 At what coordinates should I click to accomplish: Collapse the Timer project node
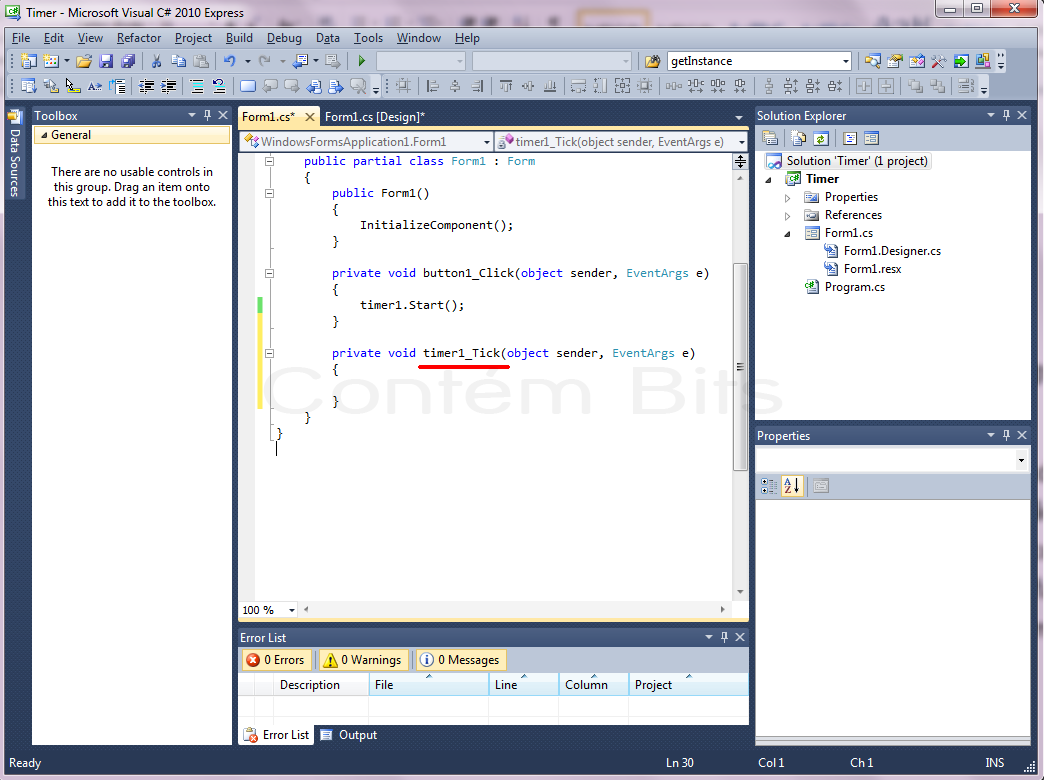tap(769, 179)
